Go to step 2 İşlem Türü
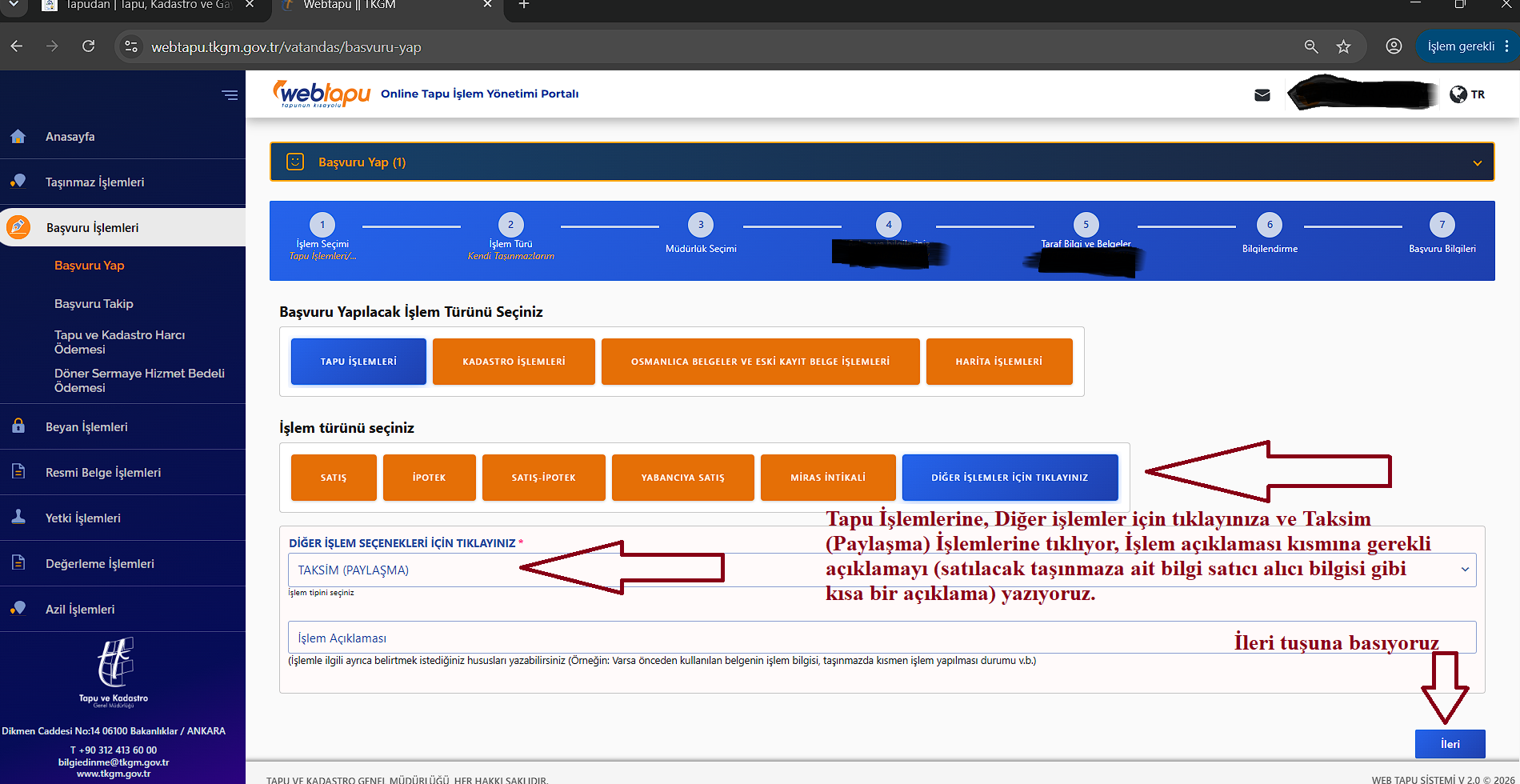1520x784 pixels. coord(511,238)
